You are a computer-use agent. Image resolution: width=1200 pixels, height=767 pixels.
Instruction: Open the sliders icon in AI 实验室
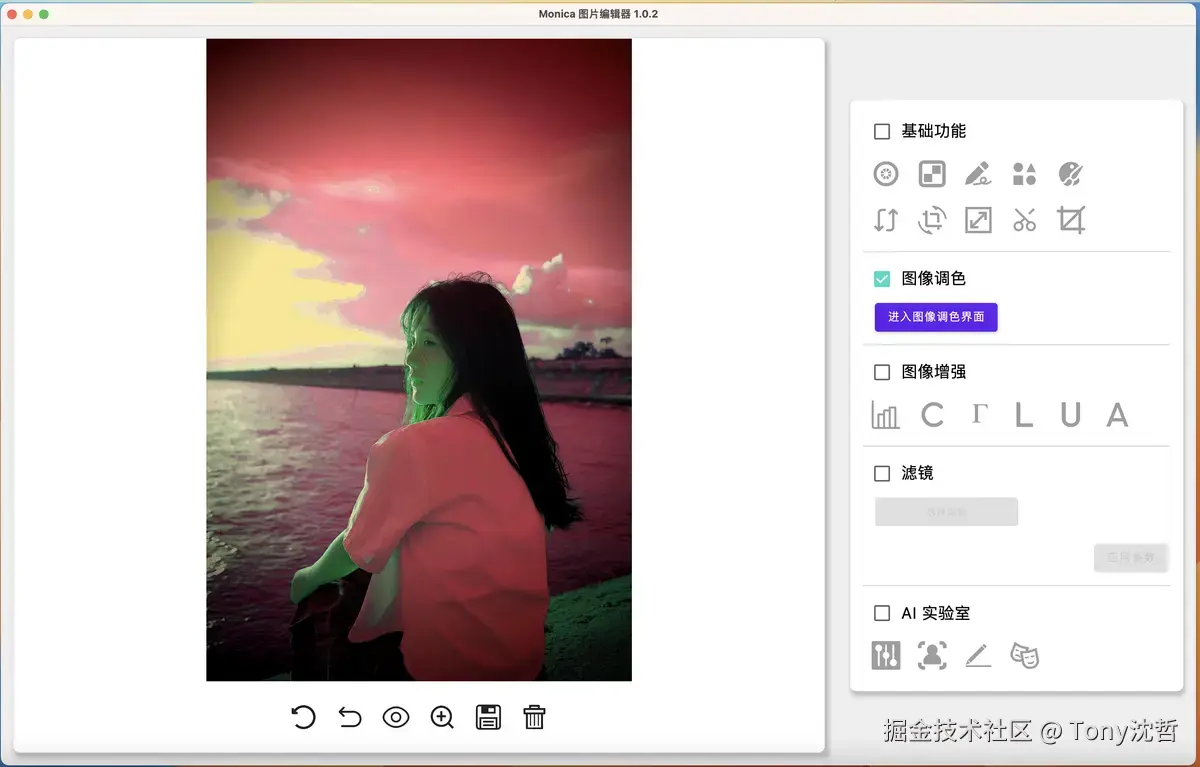coord(886,656)
